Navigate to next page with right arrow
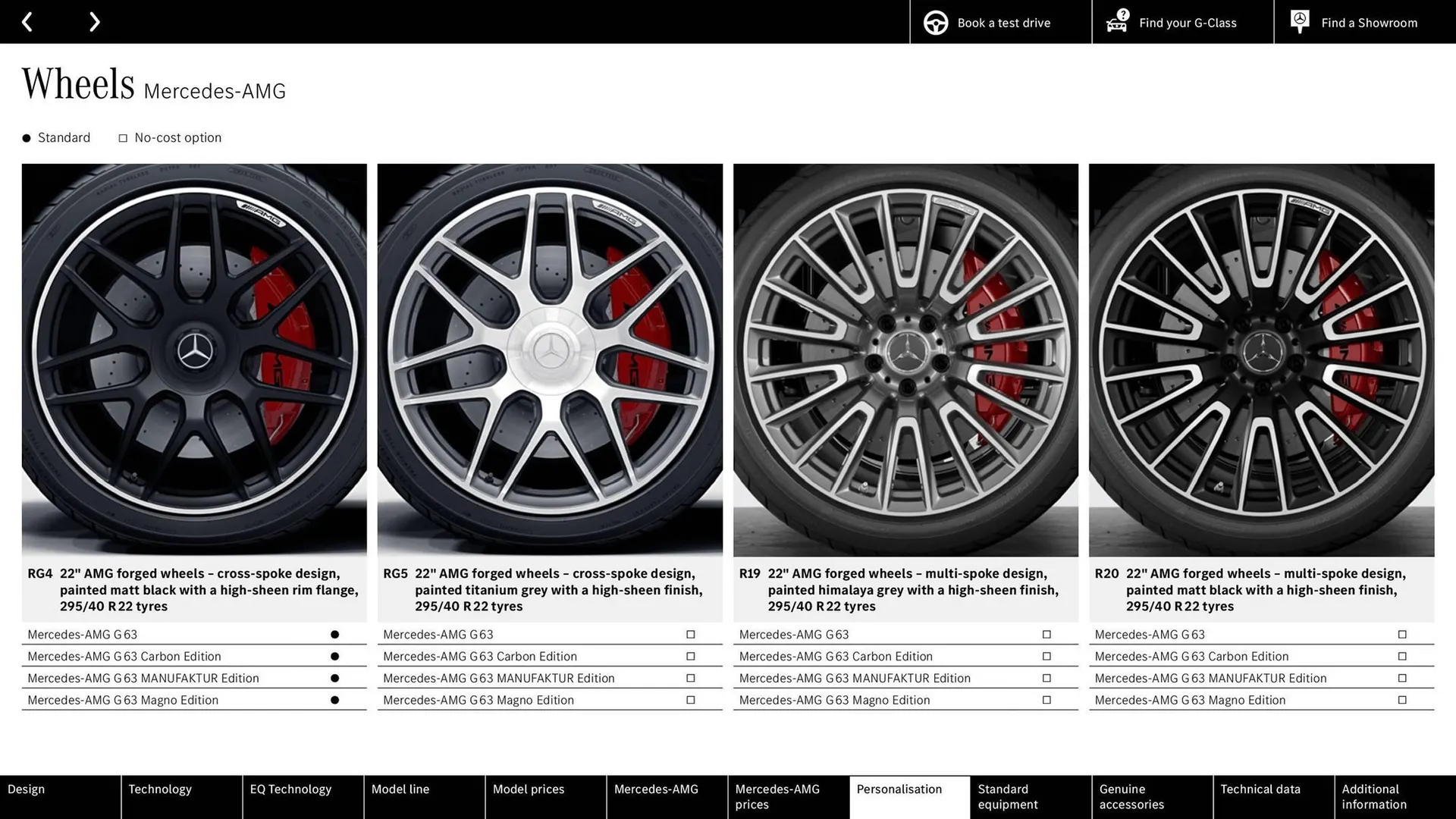1456x819 pixels. click(x=94, y=21)
